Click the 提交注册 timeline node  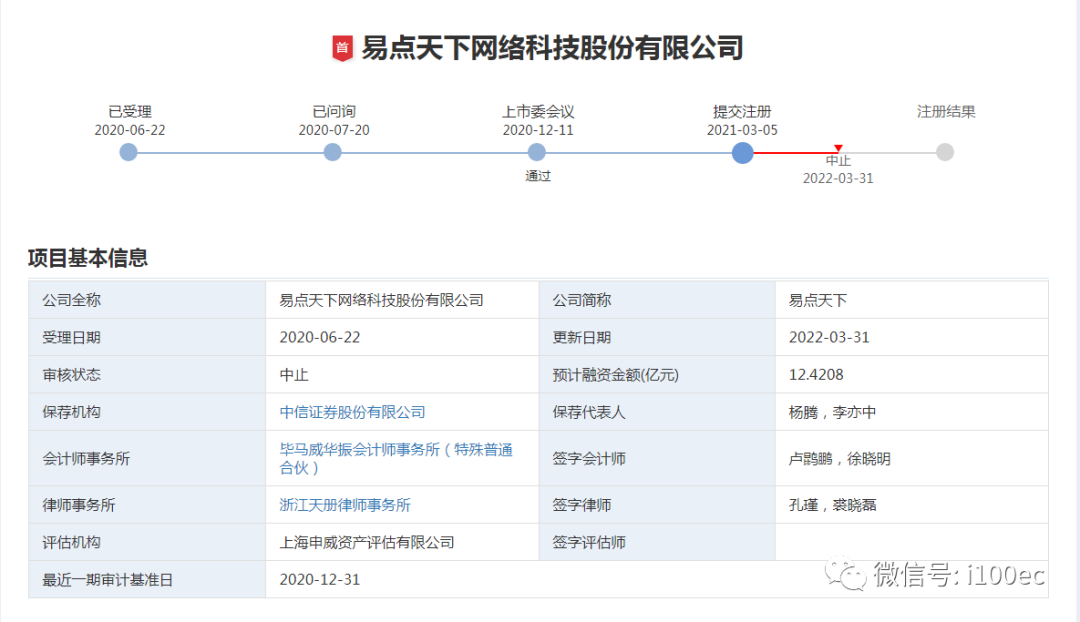pyautogui.click(x=742, y=152)
